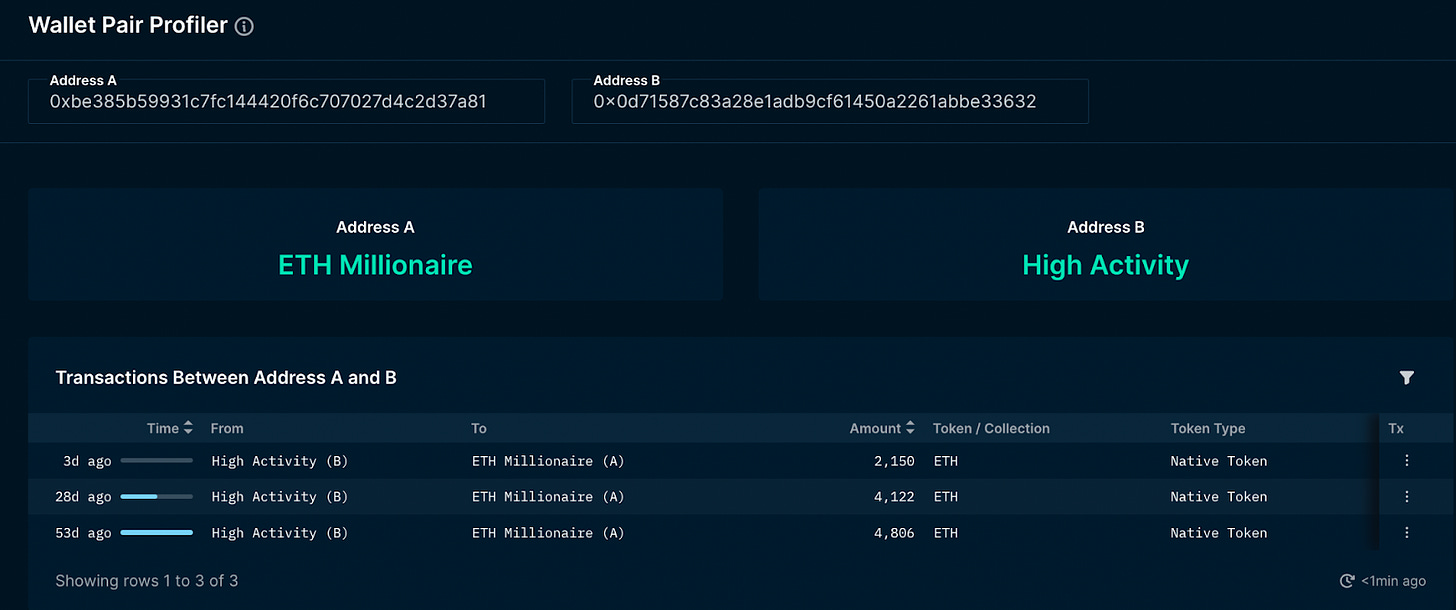Click High Activity (B) sender in 3d ago row
The image size is (1456, 610).
[280, 461]
